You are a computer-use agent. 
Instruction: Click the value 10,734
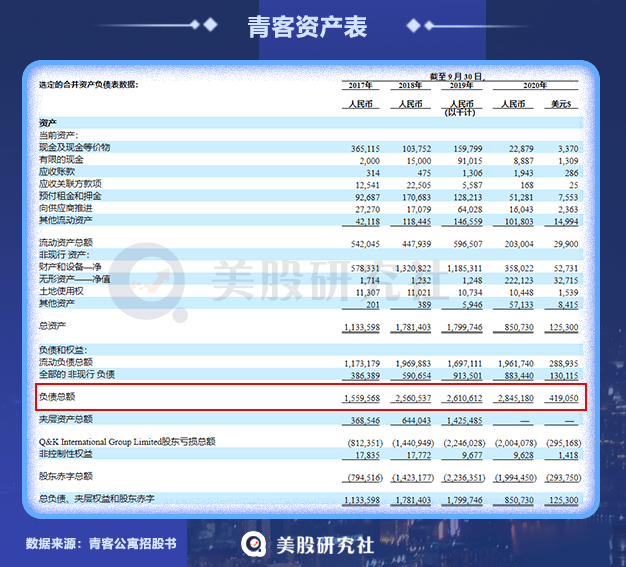470,293
